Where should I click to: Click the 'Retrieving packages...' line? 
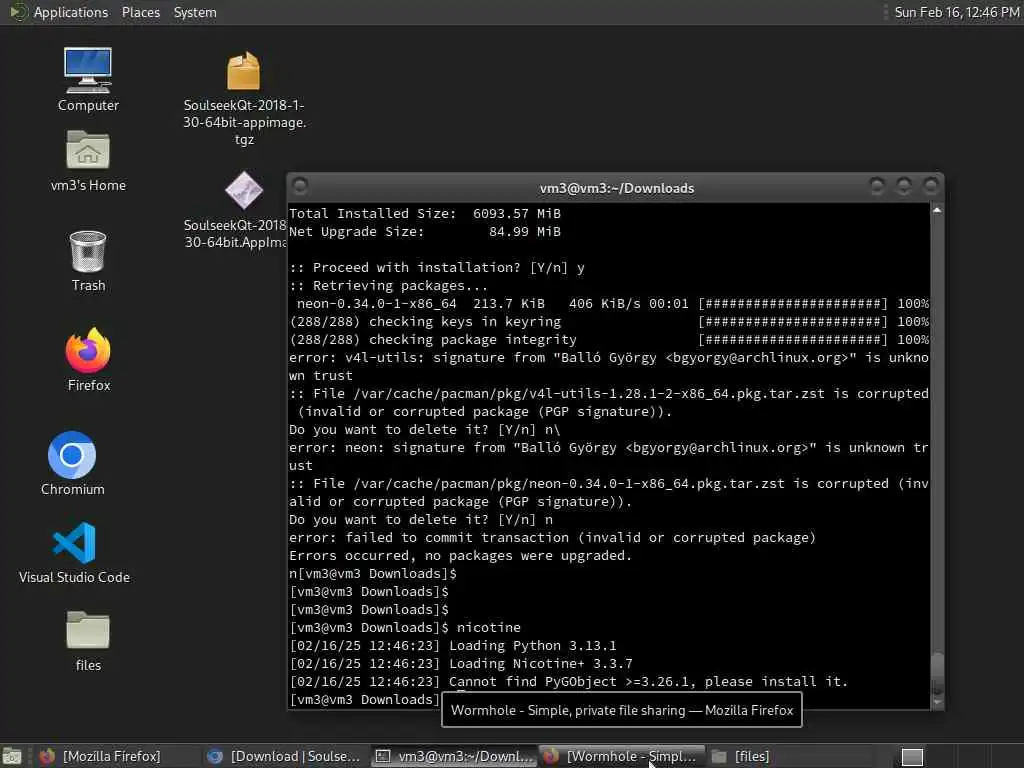coord(389,286)
